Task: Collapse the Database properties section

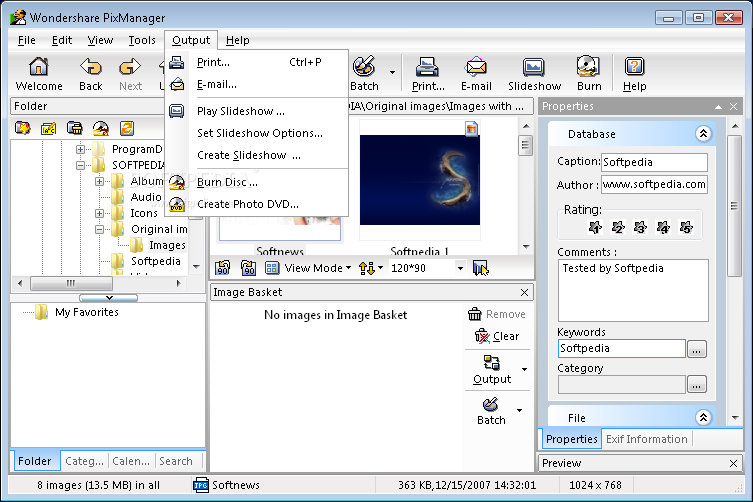Action: pyautogui.click(x=703, y=134)
